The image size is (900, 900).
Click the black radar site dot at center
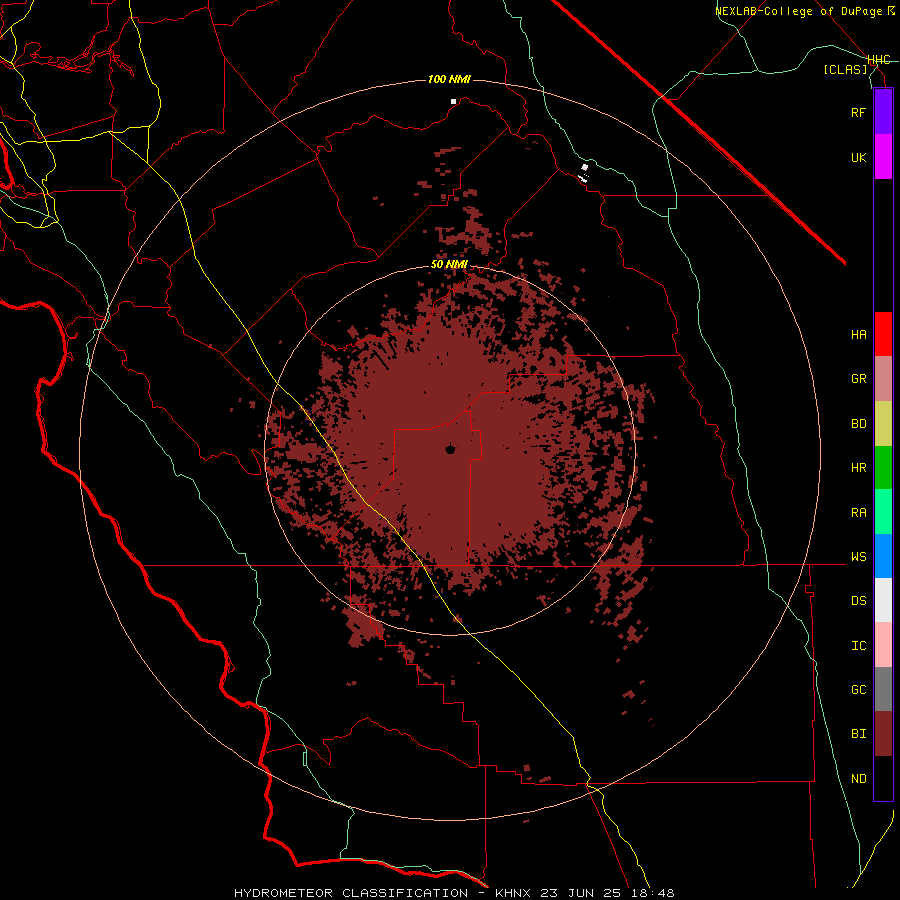[450, 449]
